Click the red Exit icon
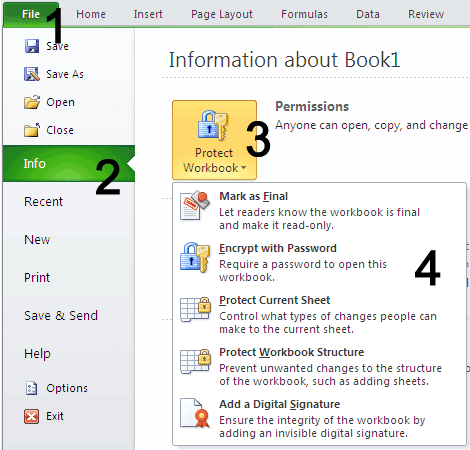The width and height of the screenshot is (470, 450). pyautogui.click(x=32, y=416)
